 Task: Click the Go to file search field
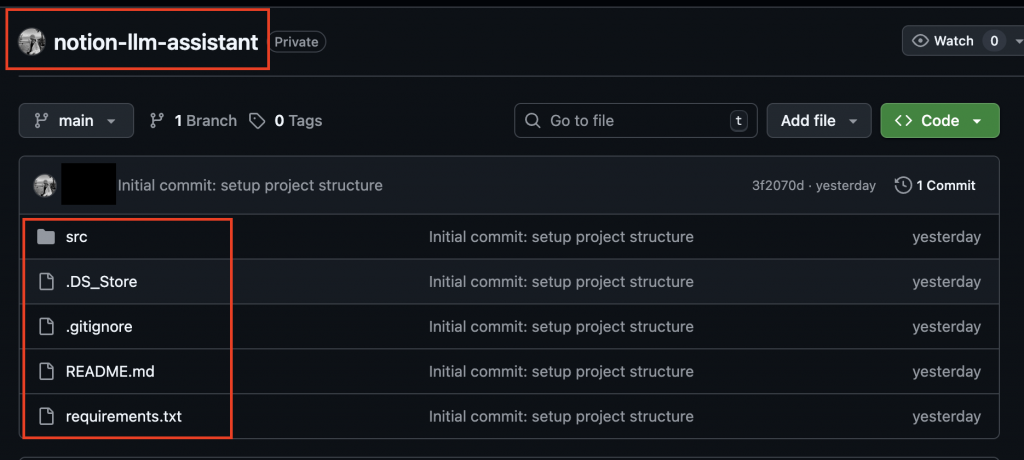635,121
